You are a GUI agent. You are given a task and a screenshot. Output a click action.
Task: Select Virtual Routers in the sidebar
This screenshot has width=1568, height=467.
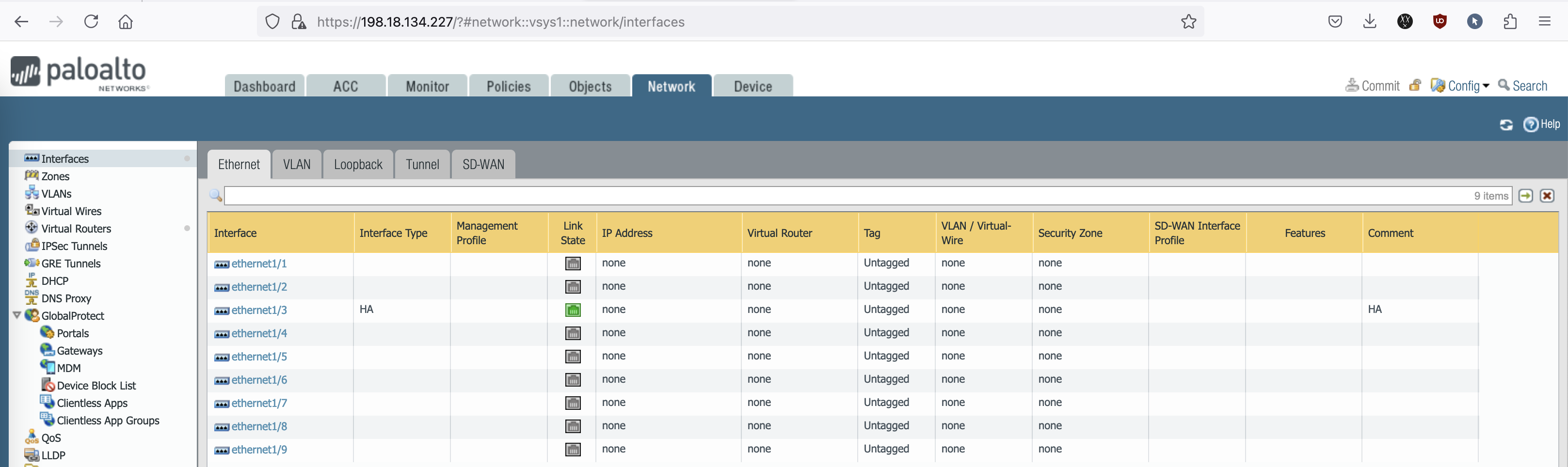click(76, 229)
